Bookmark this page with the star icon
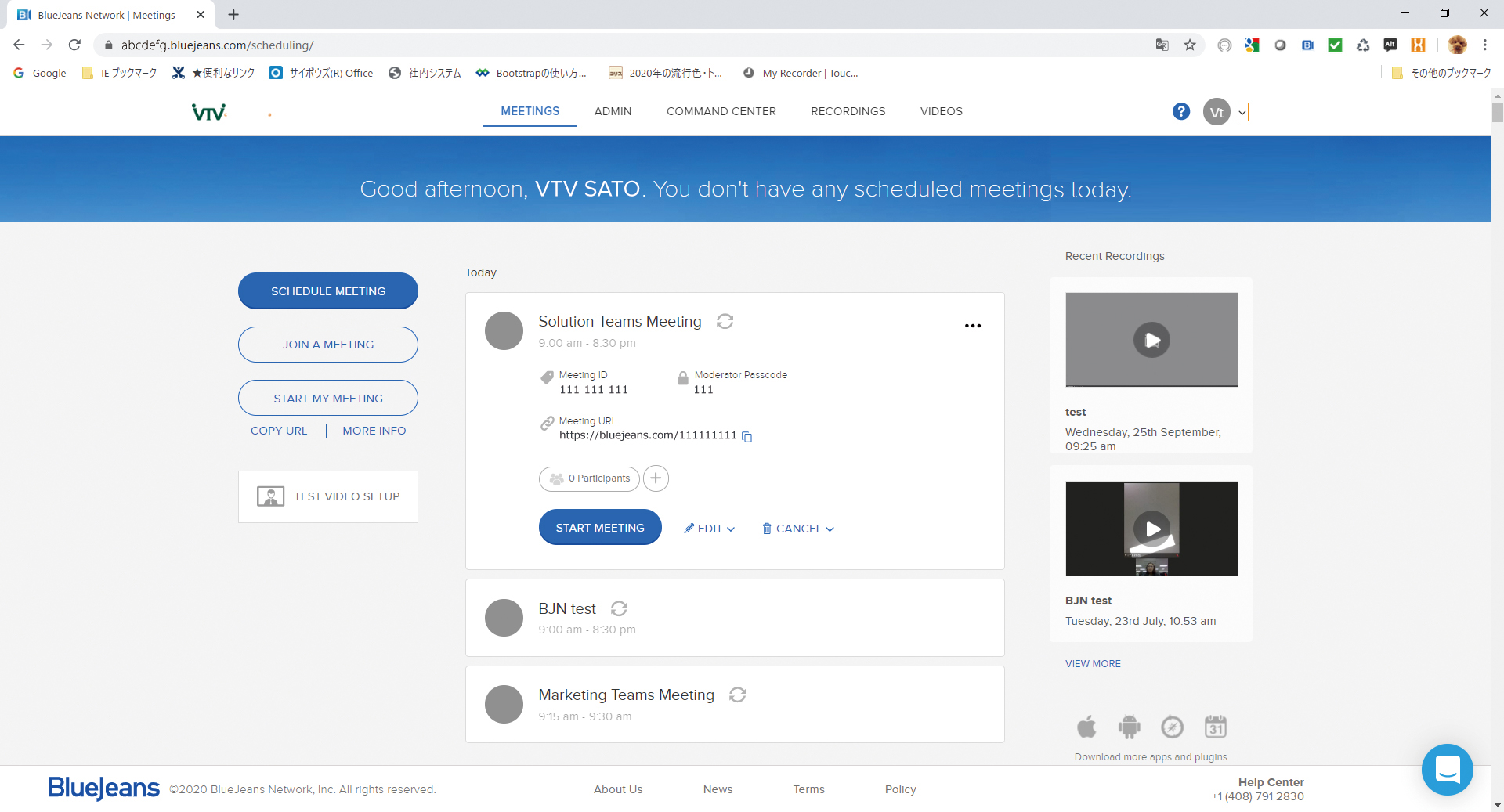 pyautogui.click(x=1190, y=45)
